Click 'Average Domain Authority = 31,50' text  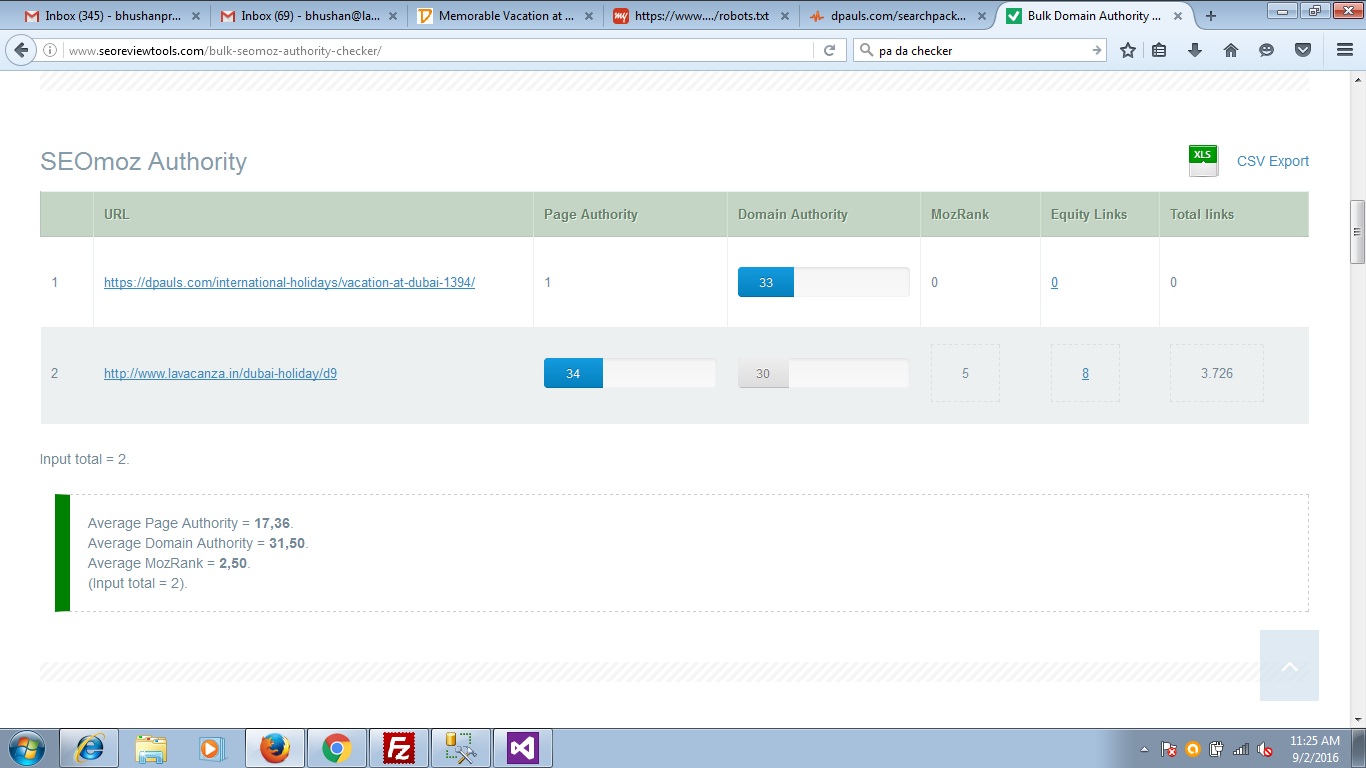(198, 543)
